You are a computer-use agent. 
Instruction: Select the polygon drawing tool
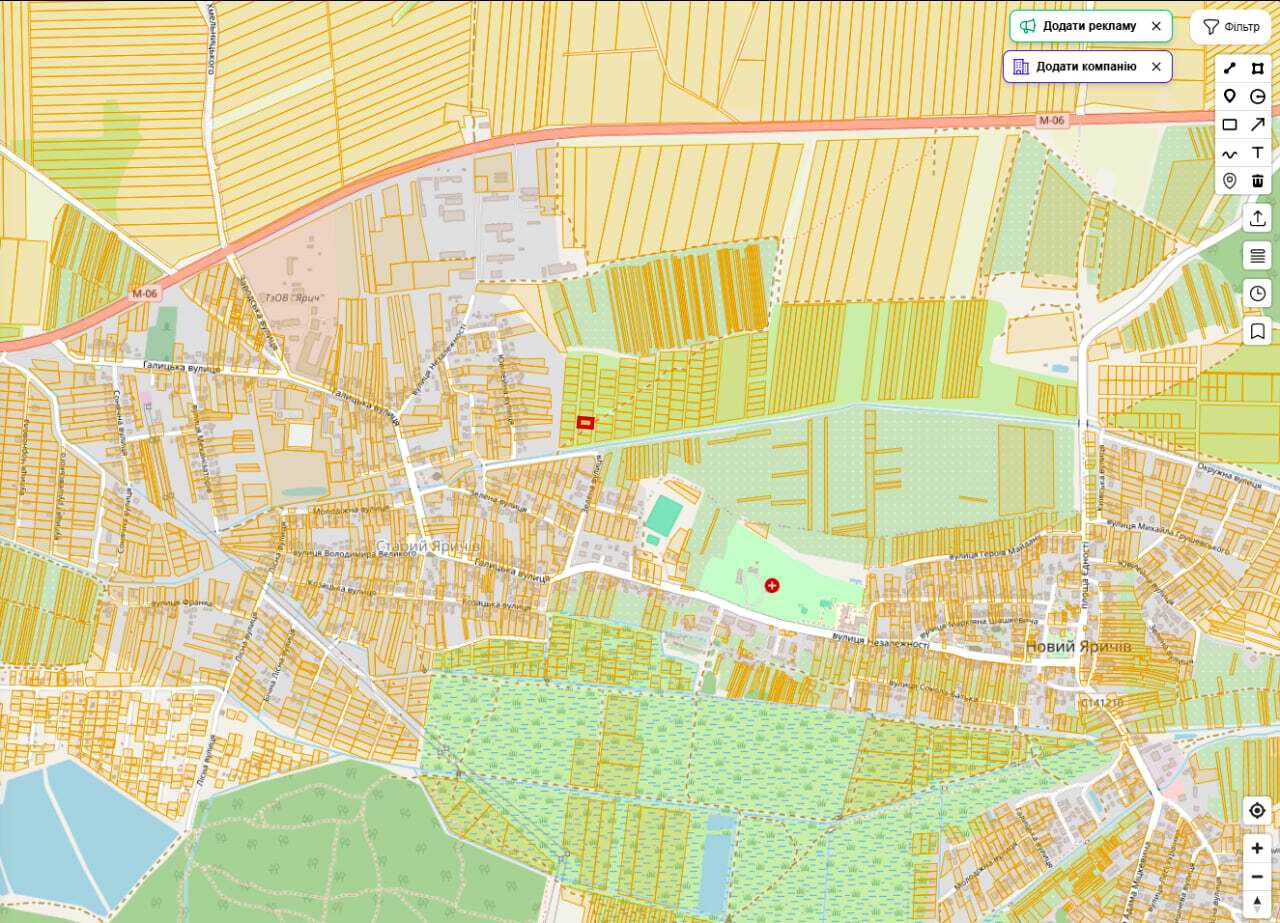tap(1258, 69)
